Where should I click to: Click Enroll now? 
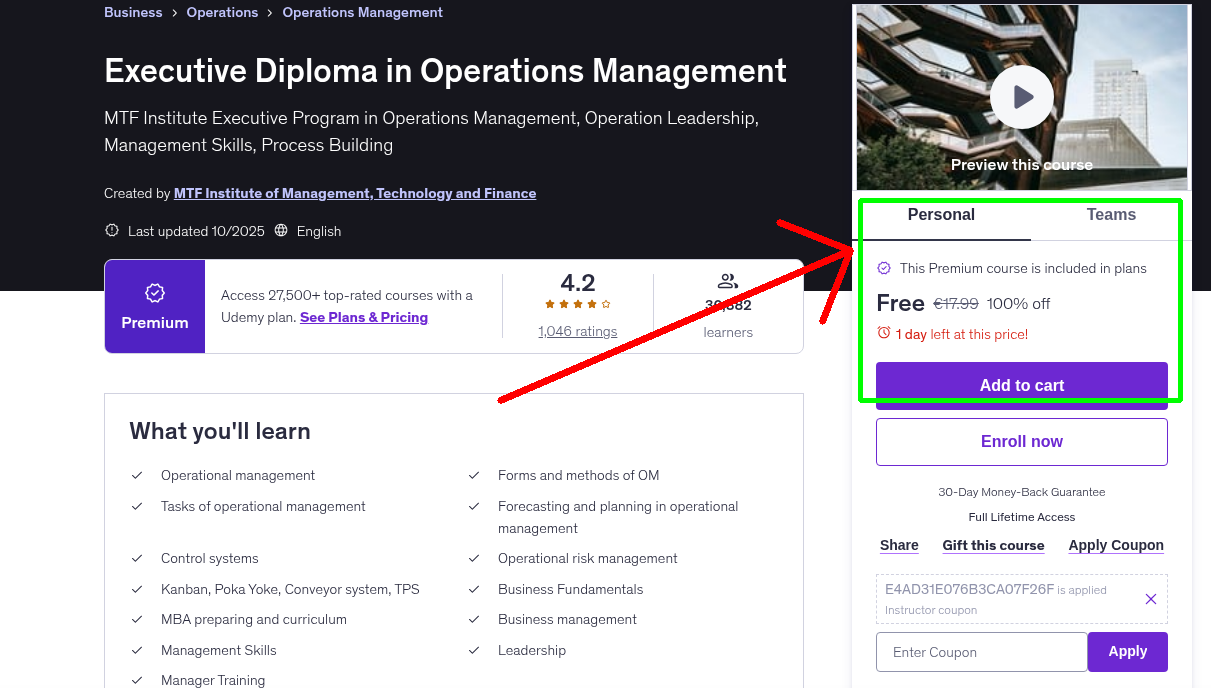point(1021,441)
